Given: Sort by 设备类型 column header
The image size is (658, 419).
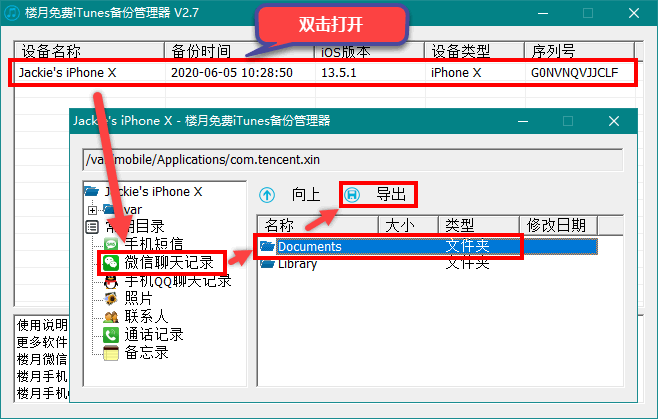Looking at the screenshot, I should [474, 51].
